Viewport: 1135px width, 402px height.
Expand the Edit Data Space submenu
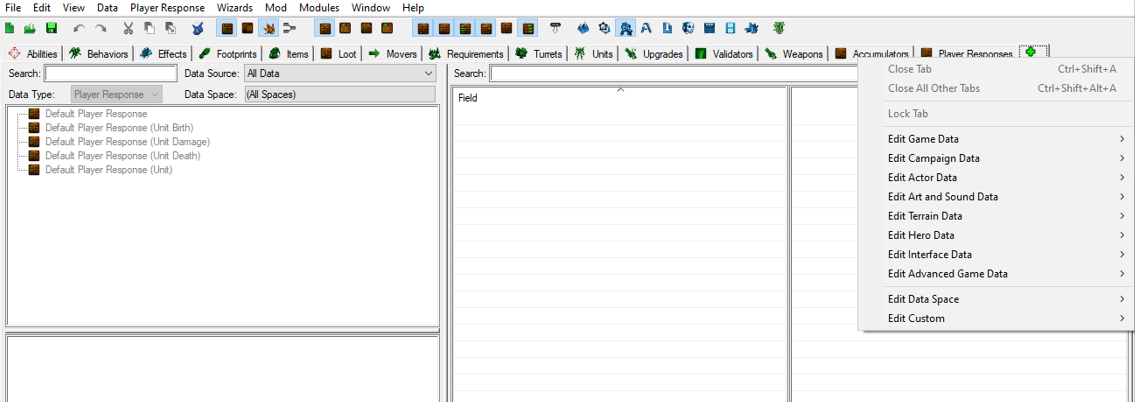[x=995, y=298]
